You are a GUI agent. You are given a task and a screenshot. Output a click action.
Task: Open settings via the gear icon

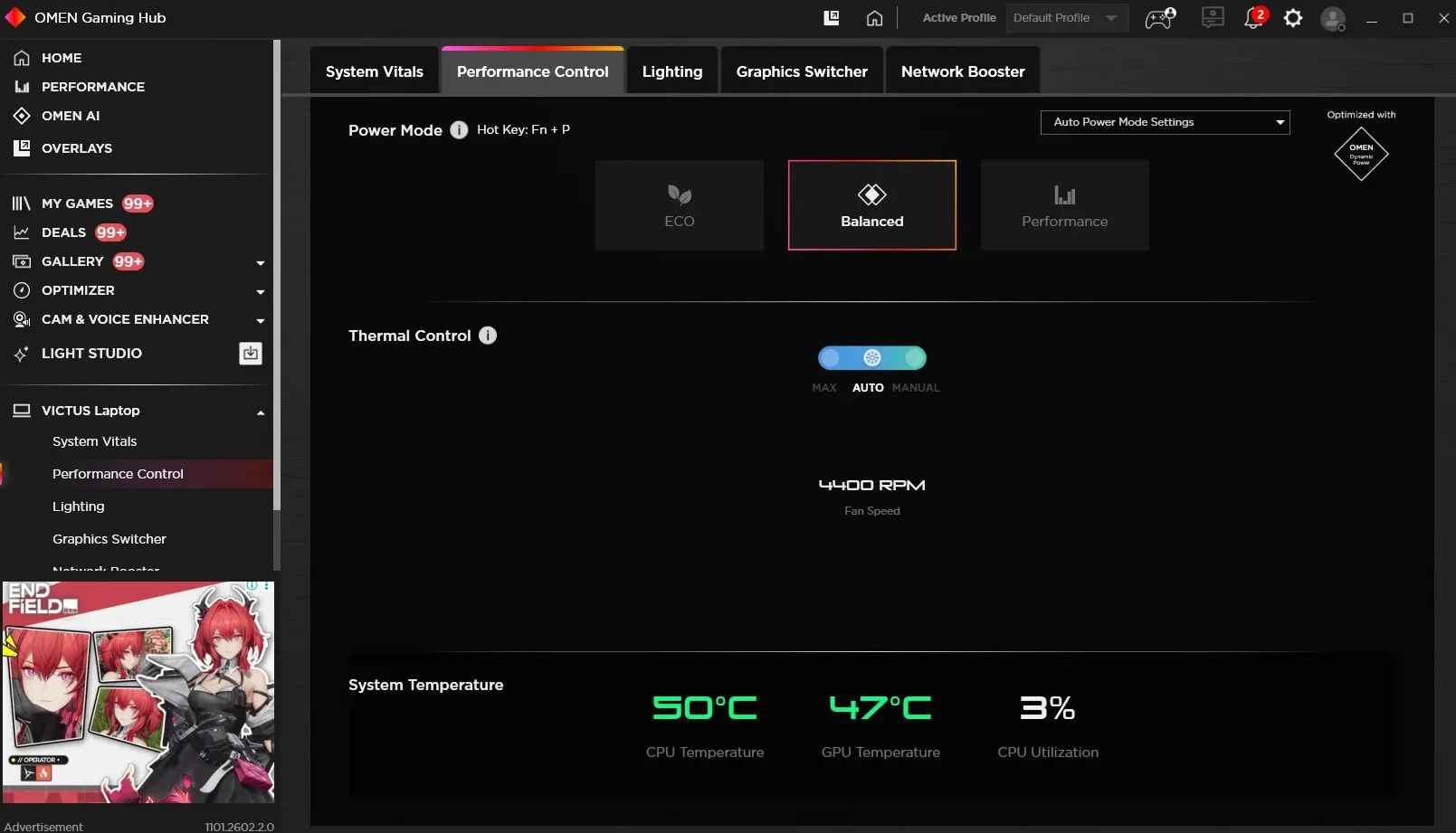click(1293, 18)
